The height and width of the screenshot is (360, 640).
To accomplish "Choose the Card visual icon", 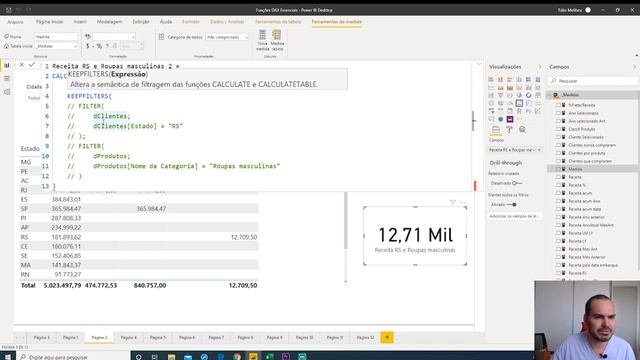I will pos(519,103).
